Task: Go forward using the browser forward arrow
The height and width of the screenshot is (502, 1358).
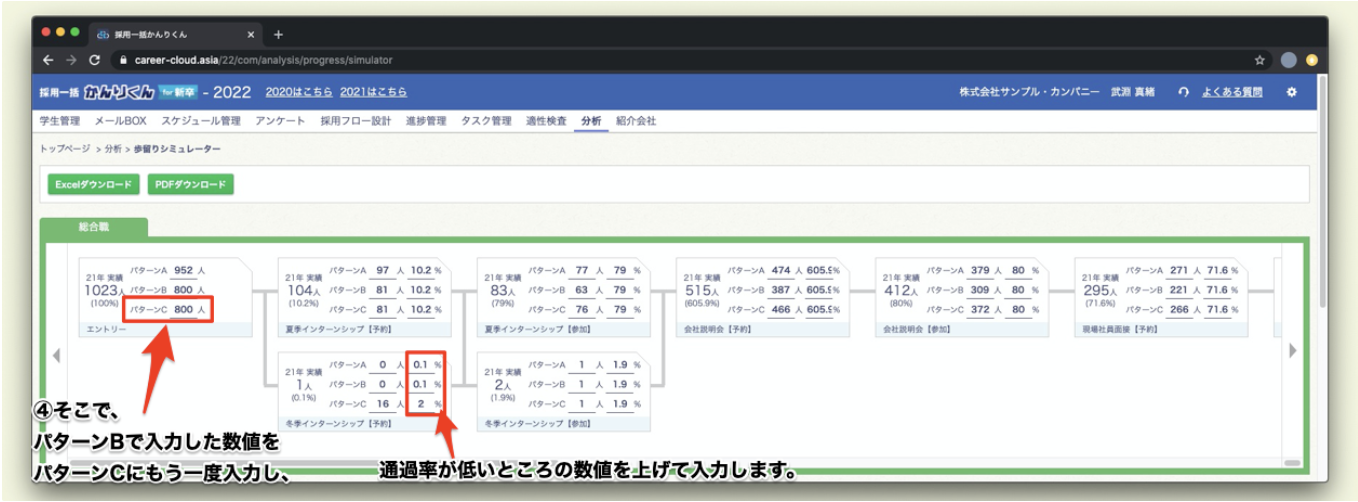Action: click(x=70, y=59)
